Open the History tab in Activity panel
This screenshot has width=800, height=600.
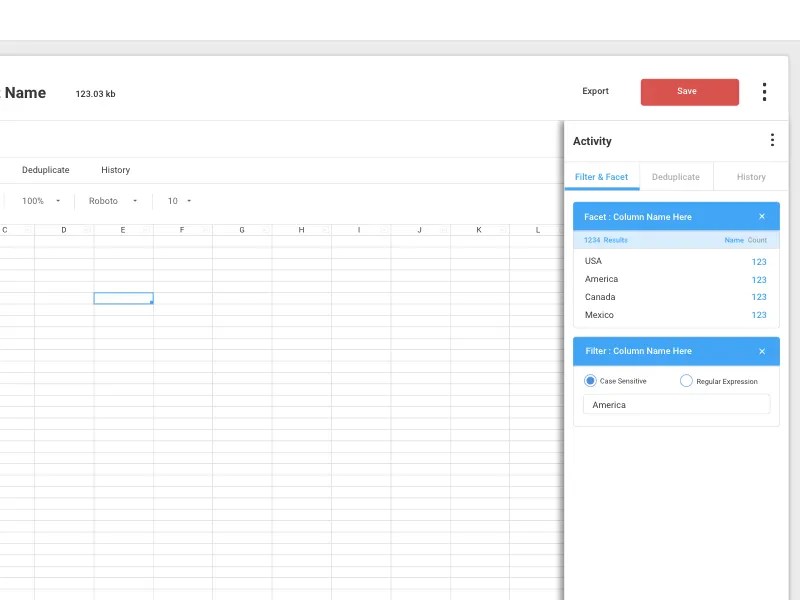pyautogui.click(x=751, y=176)
